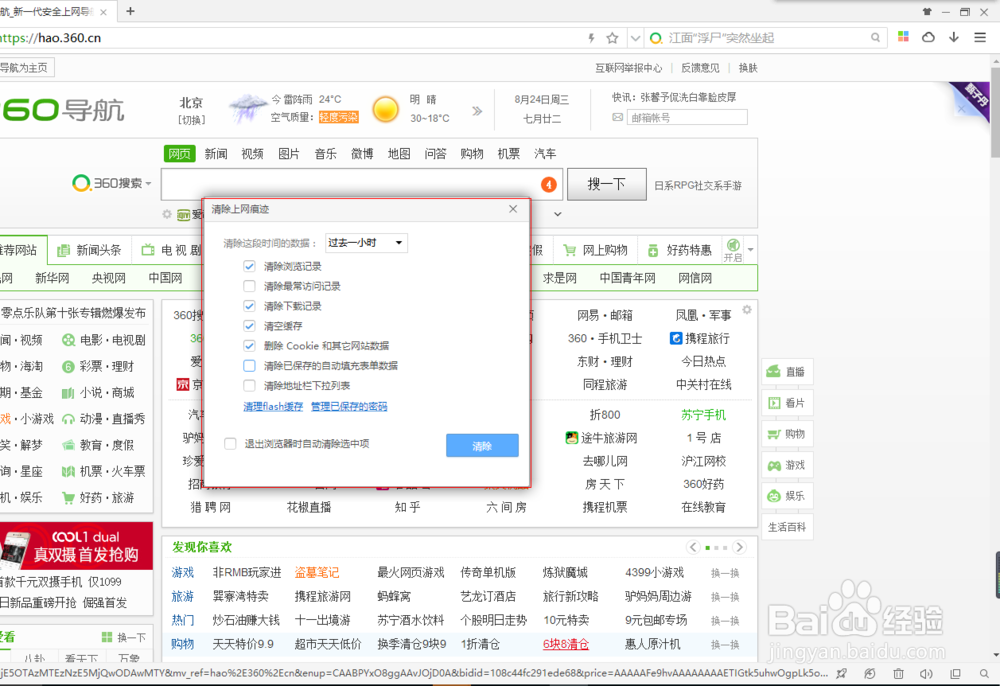Viewport: 1000px width, 686px height.
Task: Click into the 邮箱帐号 input field
Action: (x=687, y=117)
